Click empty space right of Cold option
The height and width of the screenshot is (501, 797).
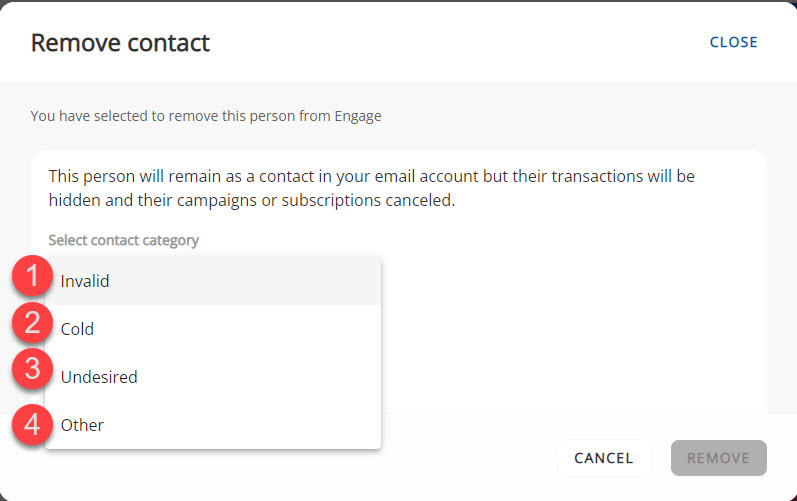[x=250, y=329]
